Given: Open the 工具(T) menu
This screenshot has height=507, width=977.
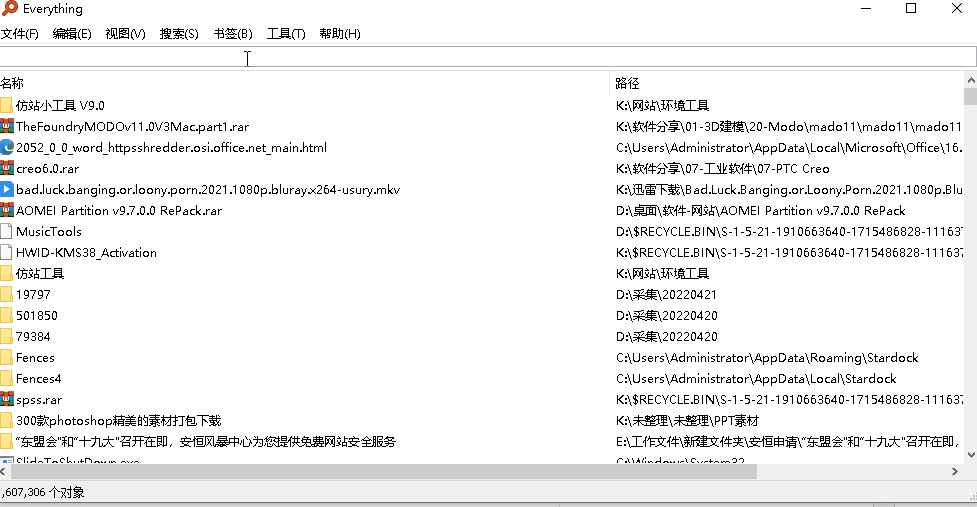Looking at the screenshot, I should (x=286, y=34).
